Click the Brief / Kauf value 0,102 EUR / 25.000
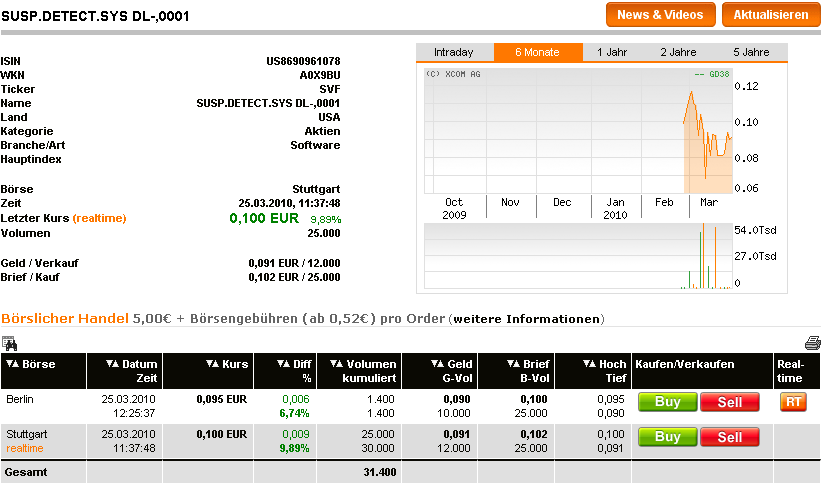 [x=294, y=277]
